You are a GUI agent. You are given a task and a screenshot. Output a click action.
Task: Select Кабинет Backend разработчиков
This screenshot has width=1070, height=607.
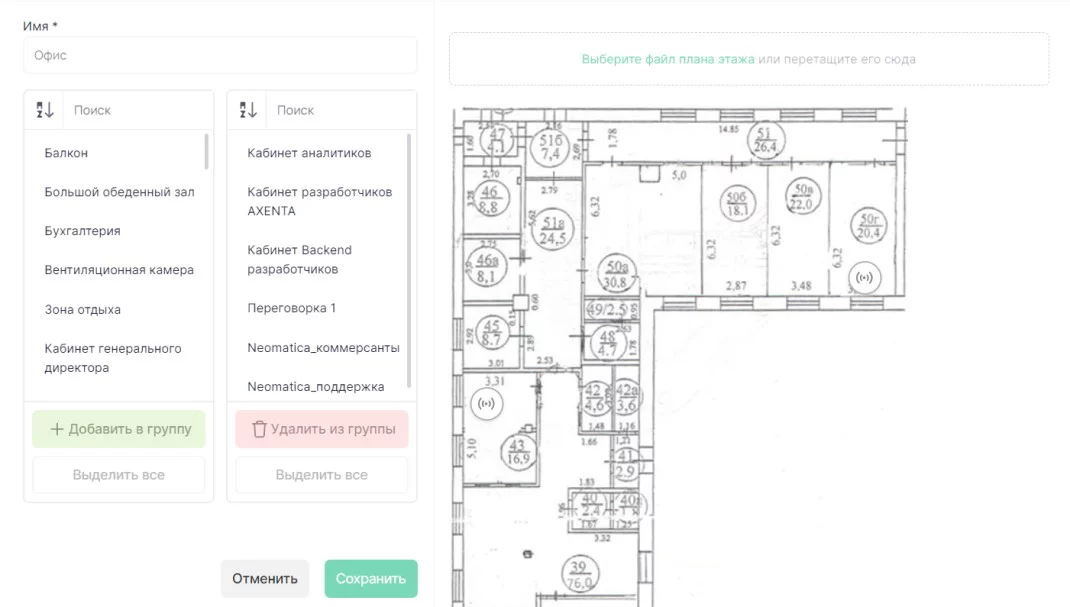coord(300,259)
